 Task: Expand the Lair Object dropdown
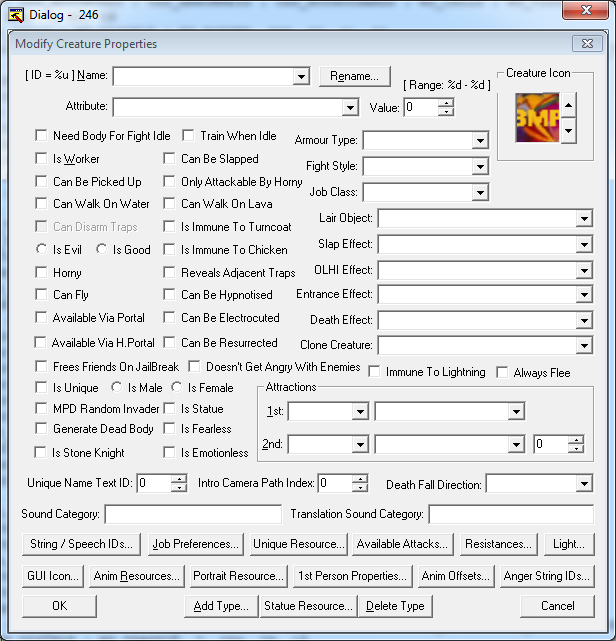pos(584,219)
